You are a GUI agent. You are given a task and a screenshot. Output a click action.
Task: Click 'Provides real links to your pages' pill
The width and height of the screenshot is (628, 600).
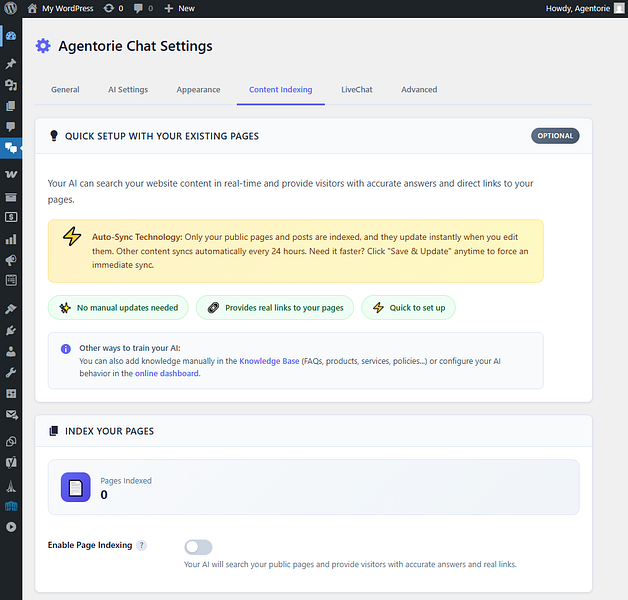[x=275, y=308]
